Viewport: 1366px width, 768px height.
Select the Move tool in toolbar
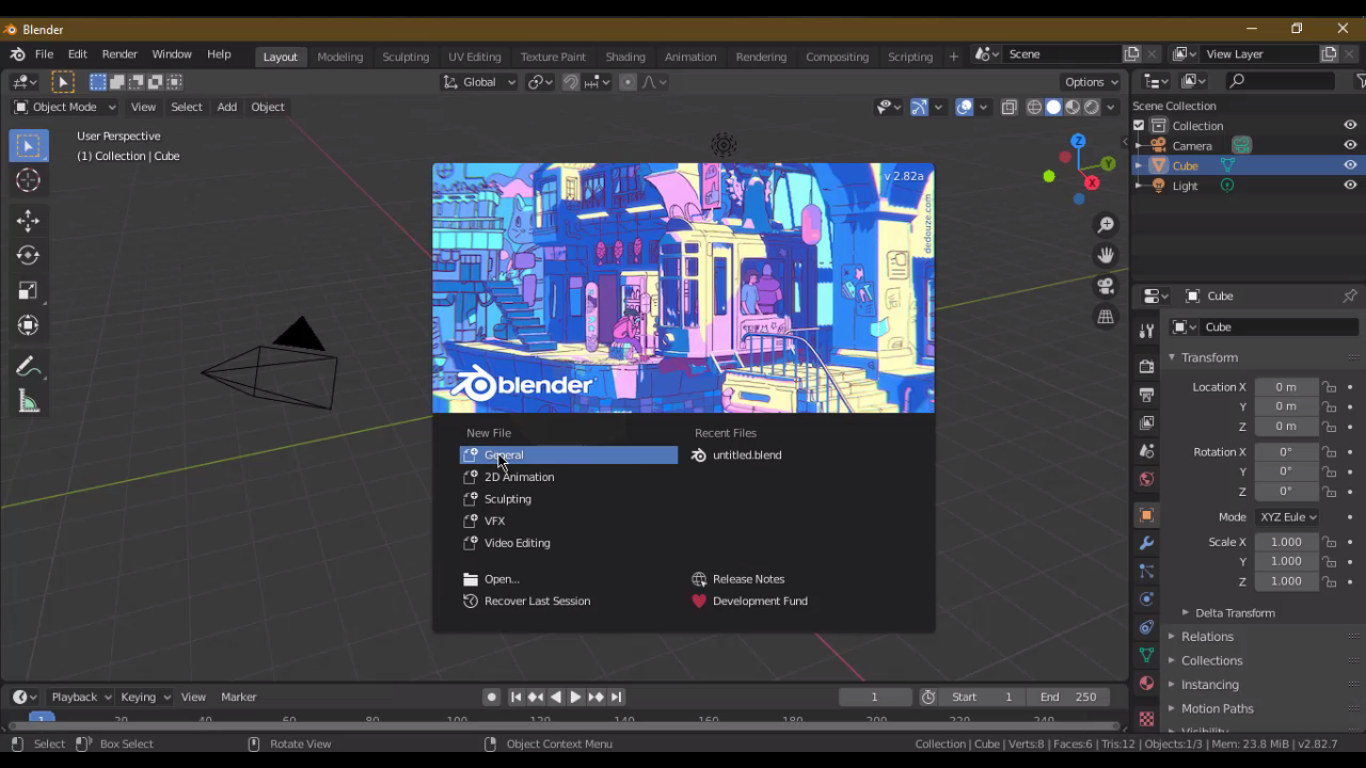(28, 220)
